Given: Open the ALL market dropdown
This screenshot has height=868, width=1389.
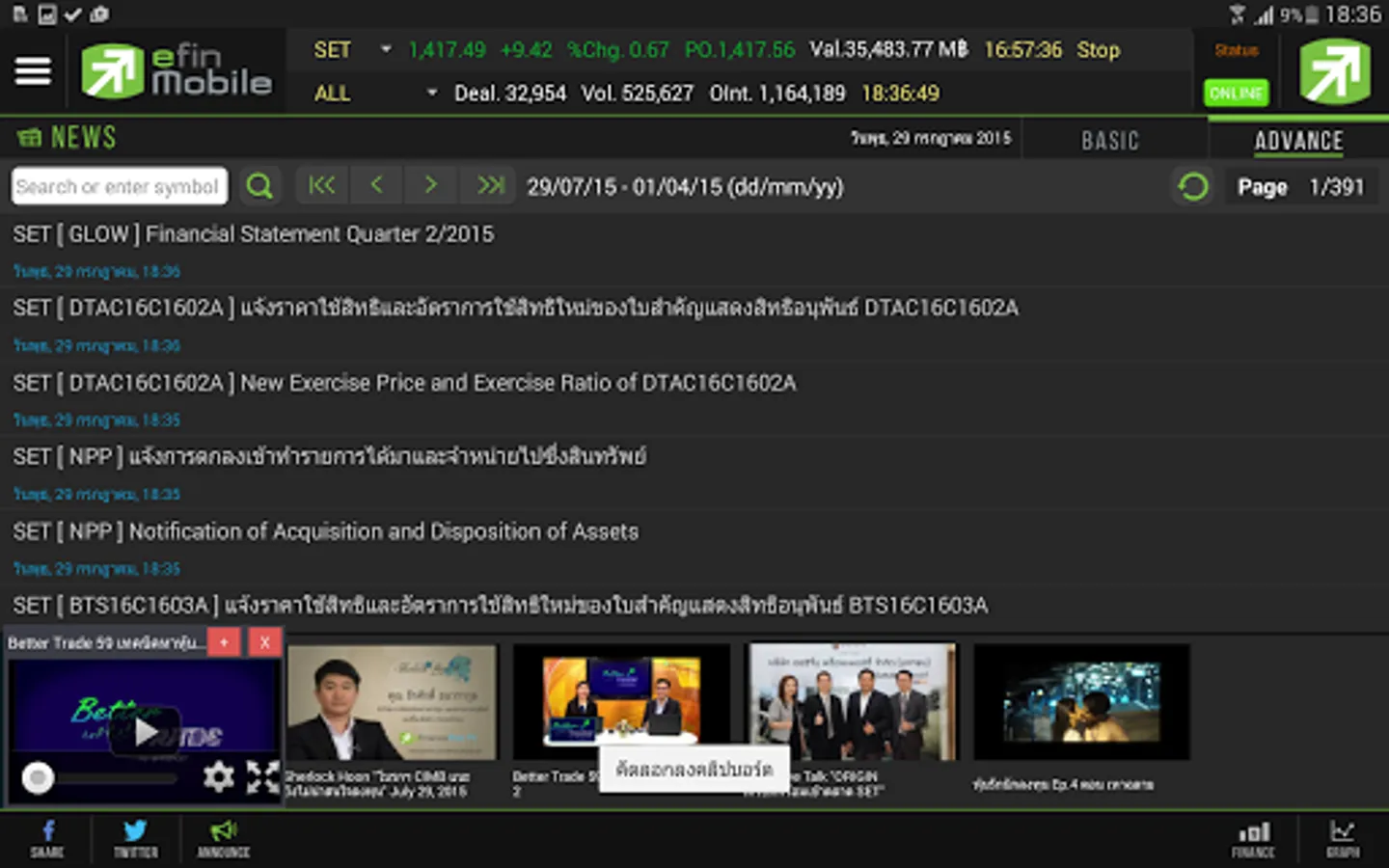Looking at the screenshot, I should coord(375,94).
